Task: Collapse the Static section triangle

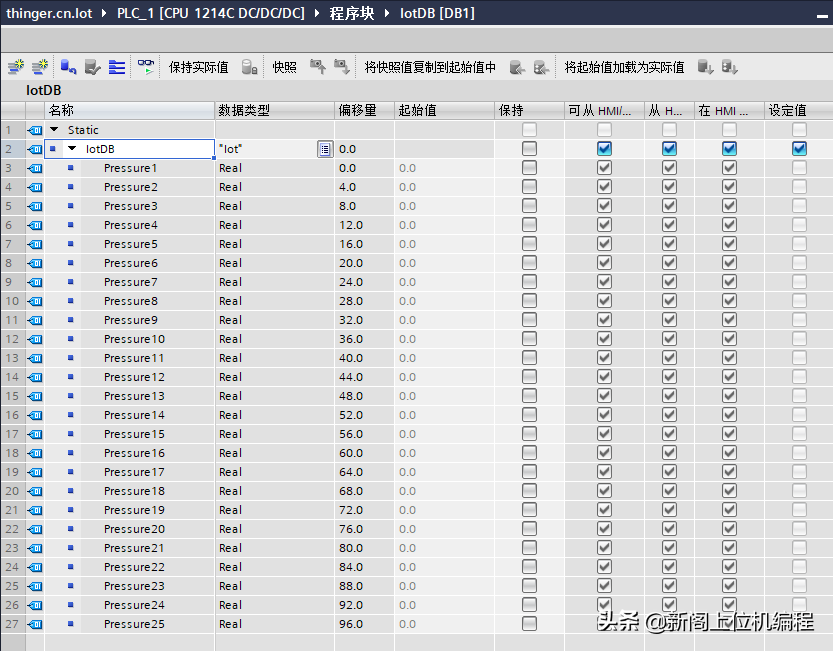Action: click(54, 130)
